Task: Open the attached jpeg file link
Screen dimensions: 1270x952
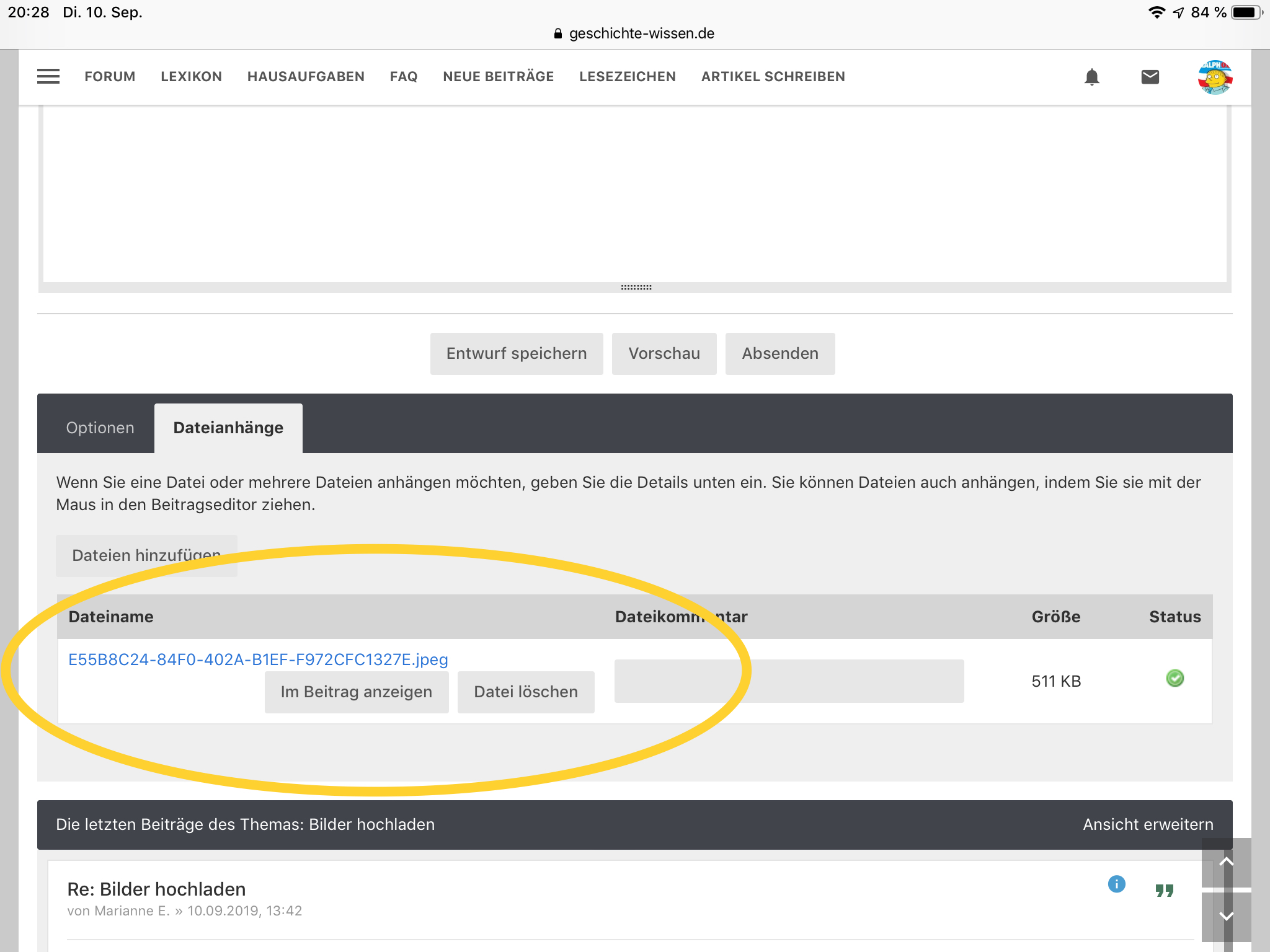Action: tap(258, 659)
